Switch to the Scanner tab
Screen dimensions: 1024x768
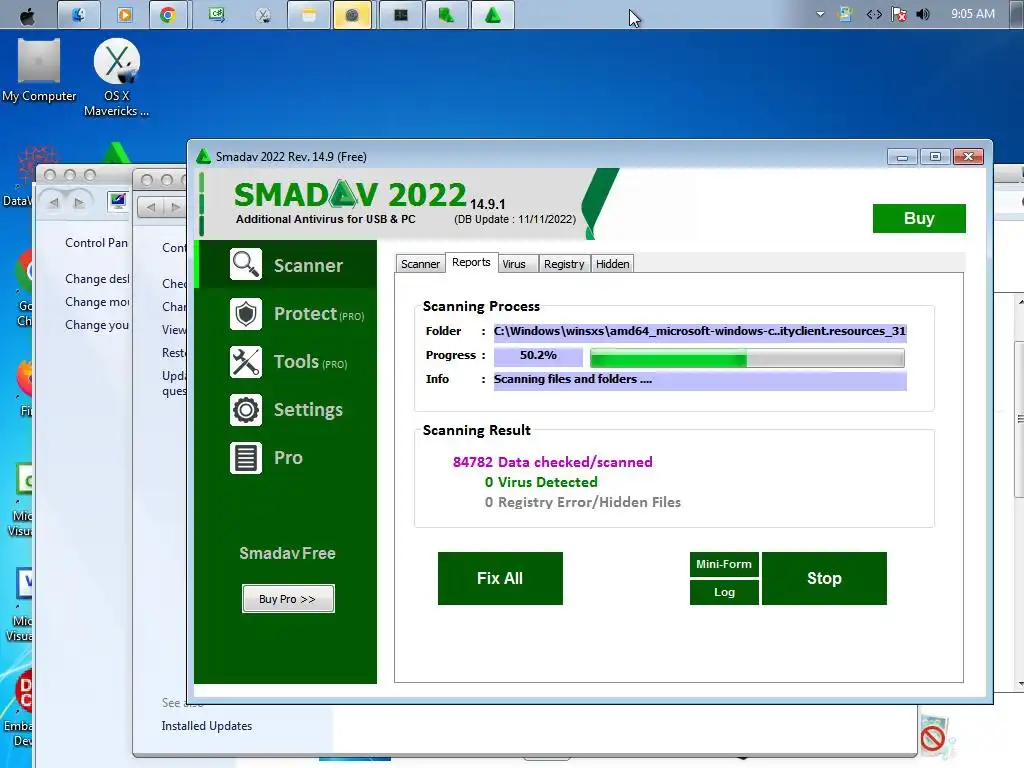coord(420,264)
